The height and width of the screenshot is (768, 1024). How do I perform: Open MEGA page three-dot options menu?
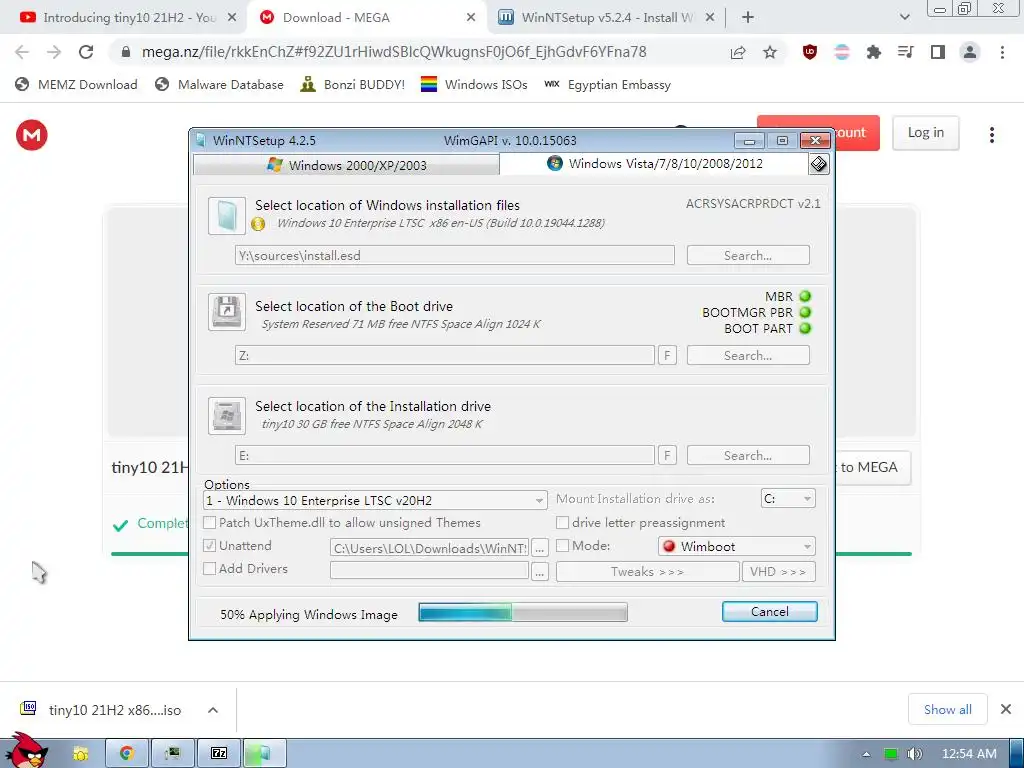991,135
